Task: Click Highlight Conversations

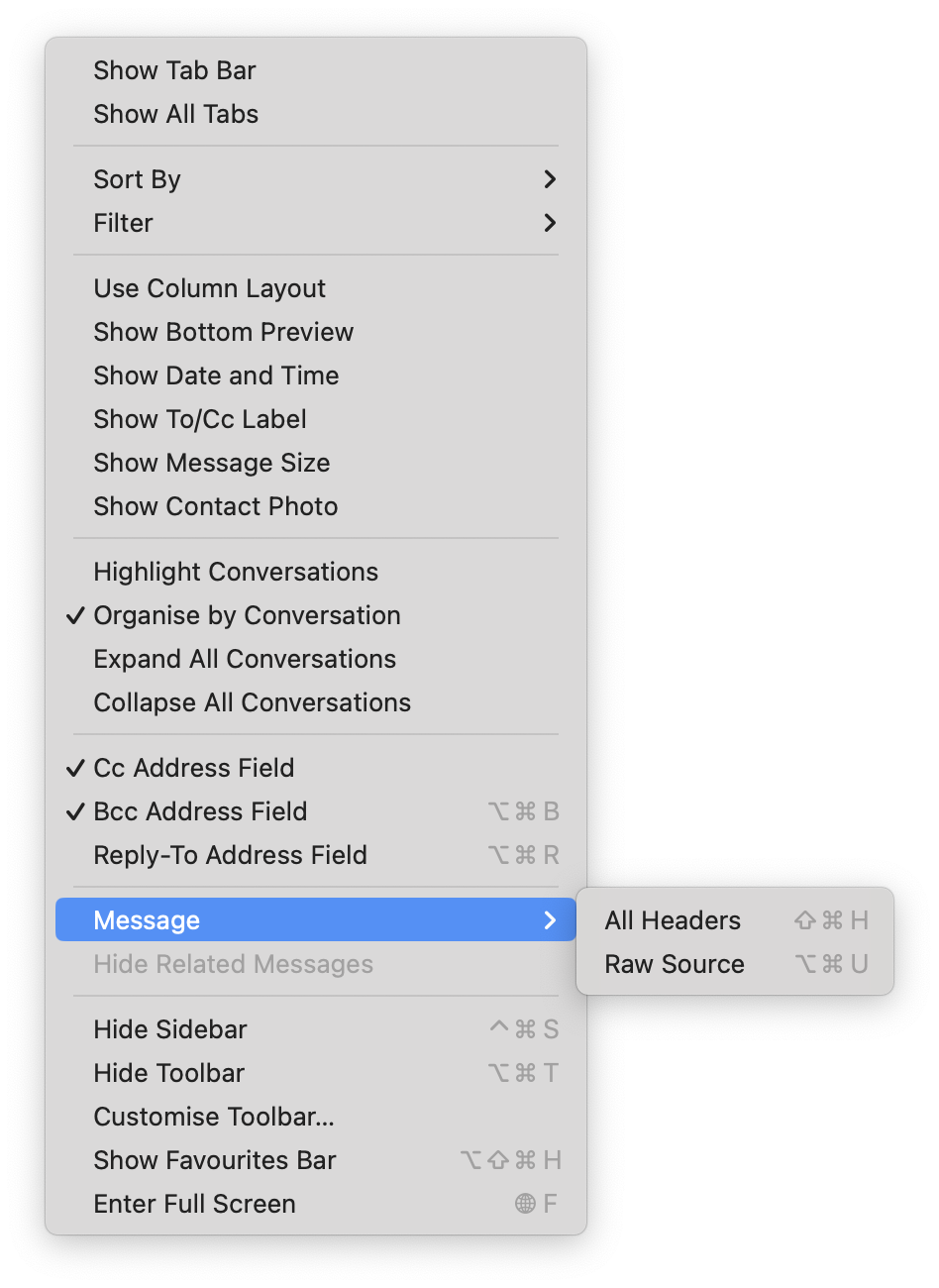Action: (236, 572)
